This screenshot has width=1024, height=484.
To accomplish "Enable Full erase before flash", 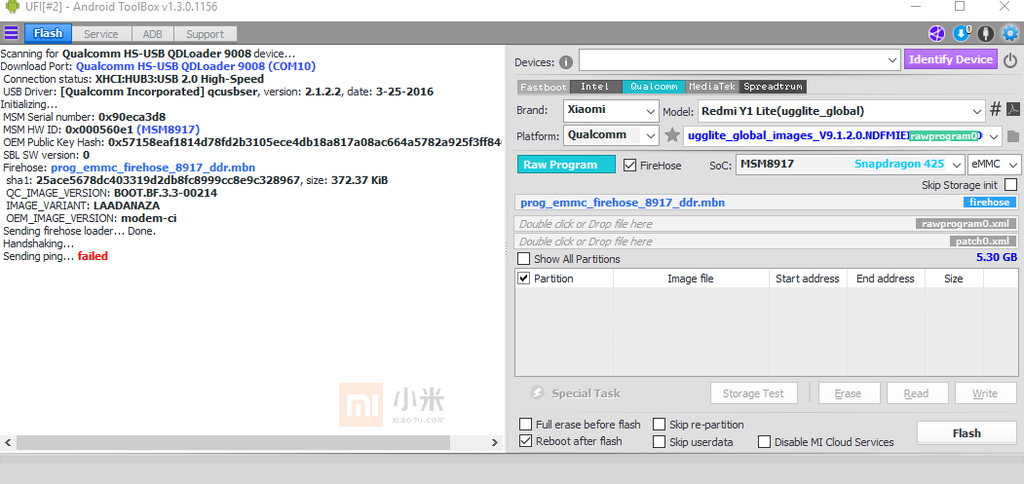I will [525, 425].
